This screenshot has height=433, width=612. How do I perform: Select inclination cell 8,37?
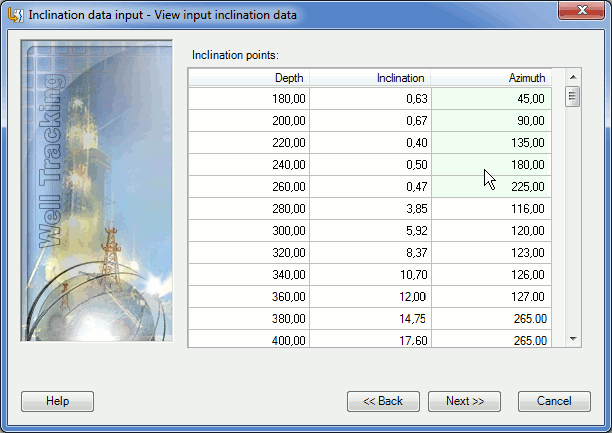coord(370,253)
